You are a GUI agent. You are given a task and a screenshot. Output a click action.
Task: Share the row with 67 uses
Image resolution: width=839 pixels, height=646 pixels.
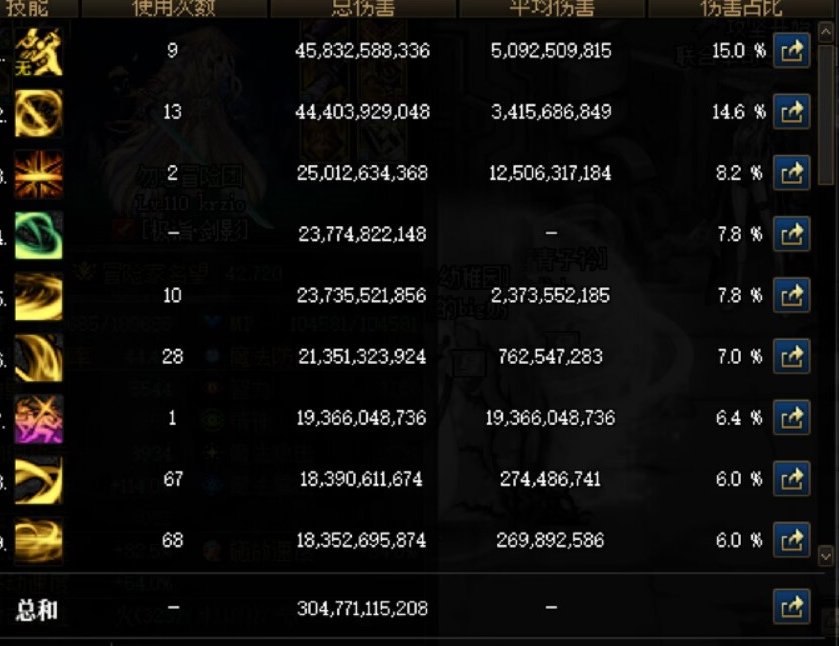click(791, 478)
